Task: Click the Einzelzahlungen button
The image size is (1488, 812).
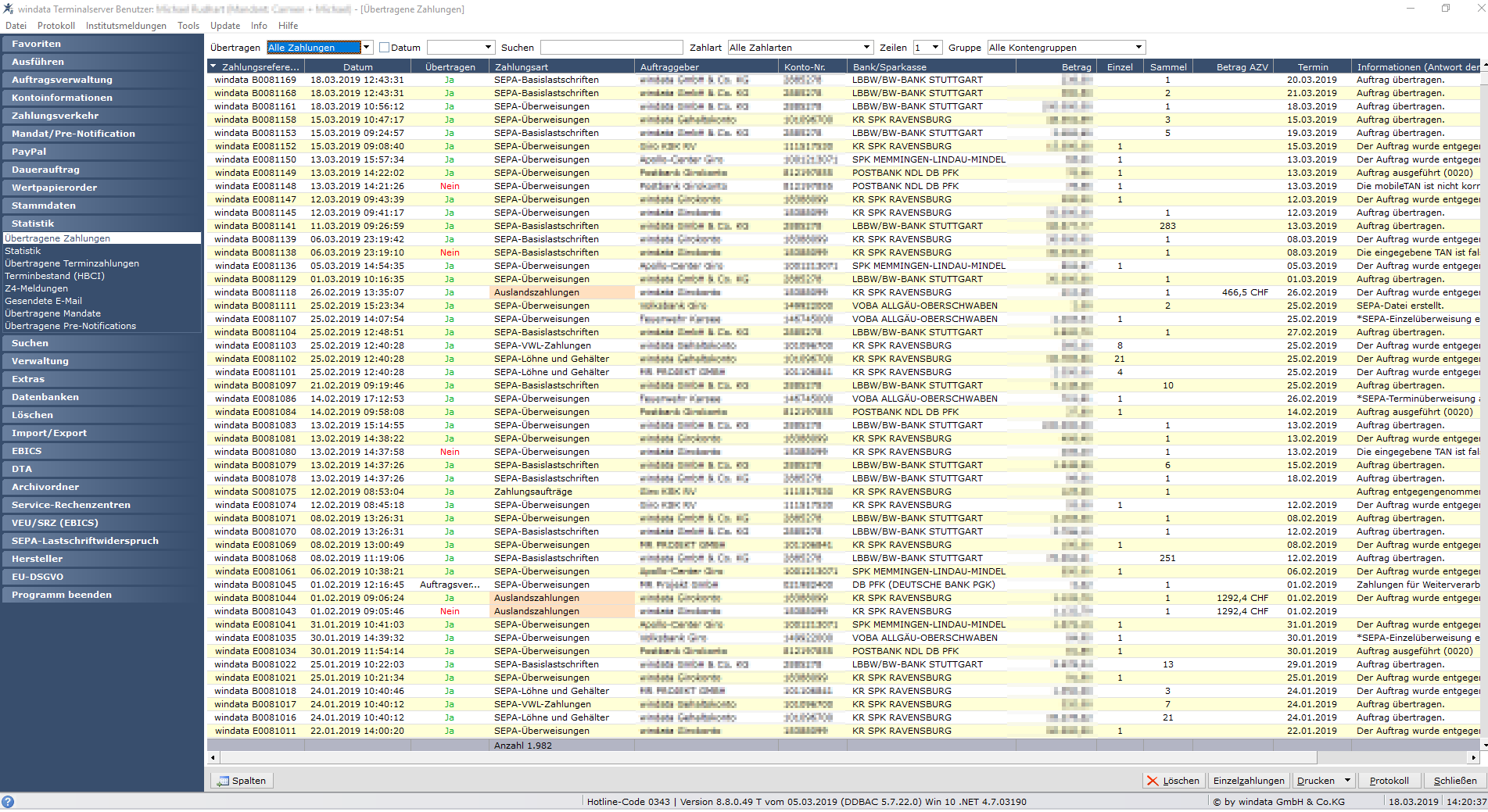Action: click(x=1249, y=781)
